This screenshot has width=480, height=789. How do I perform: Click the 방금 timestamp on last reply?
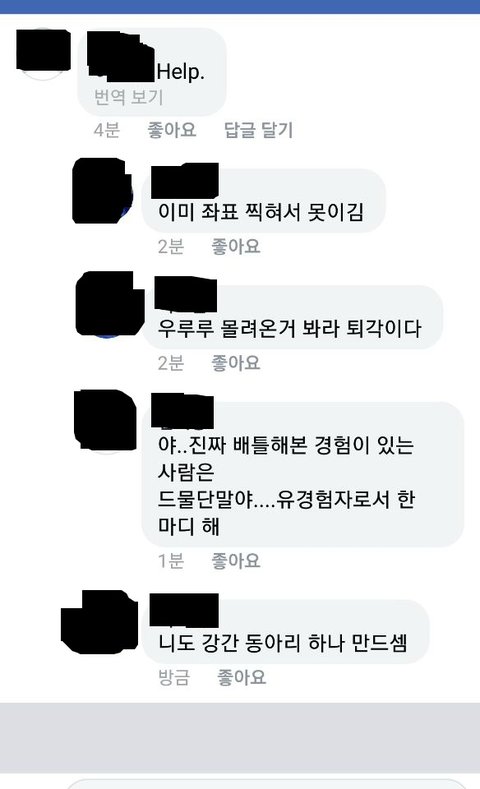pos(174,677)
